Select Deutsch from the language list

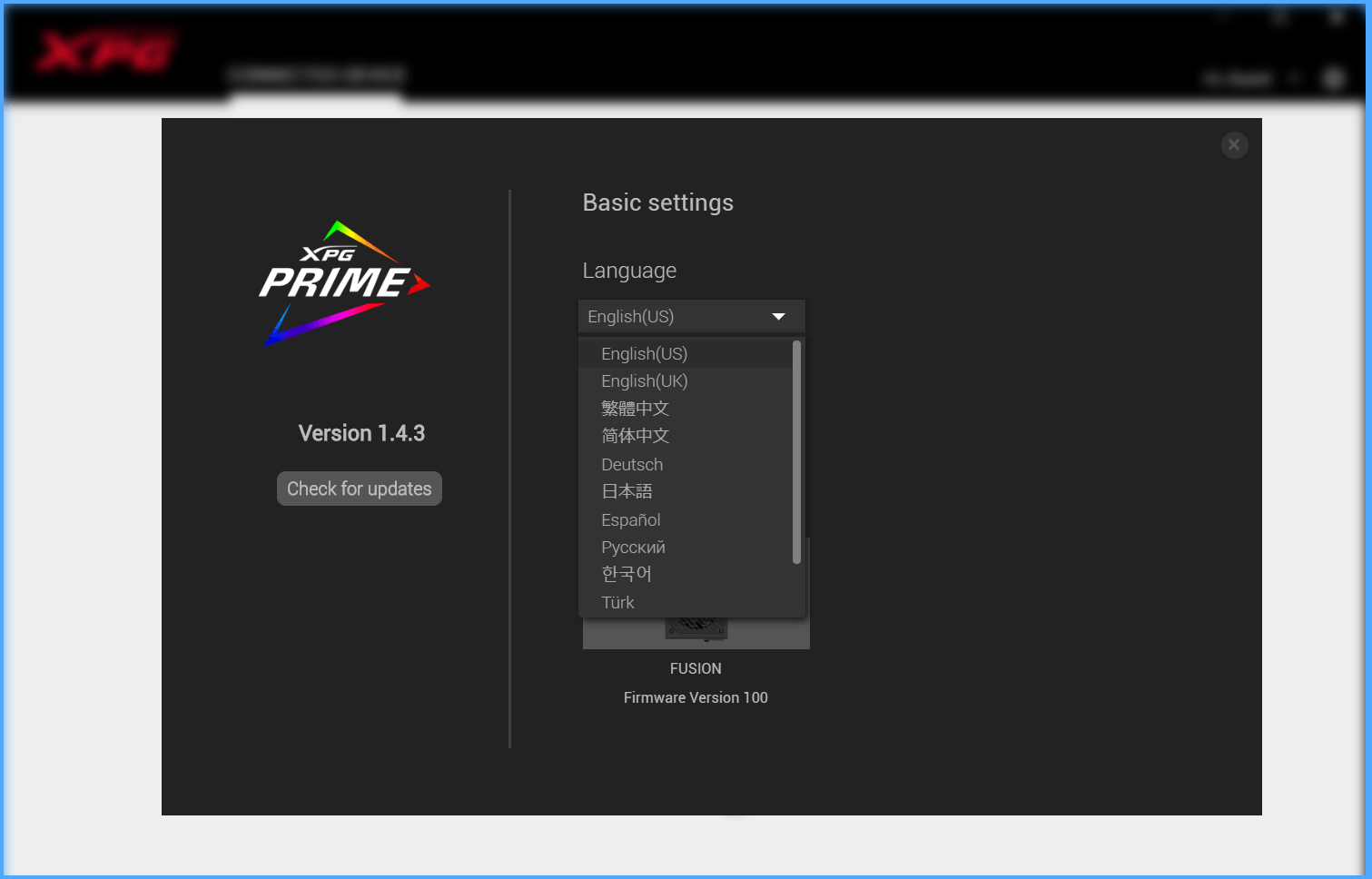(686, 464)
